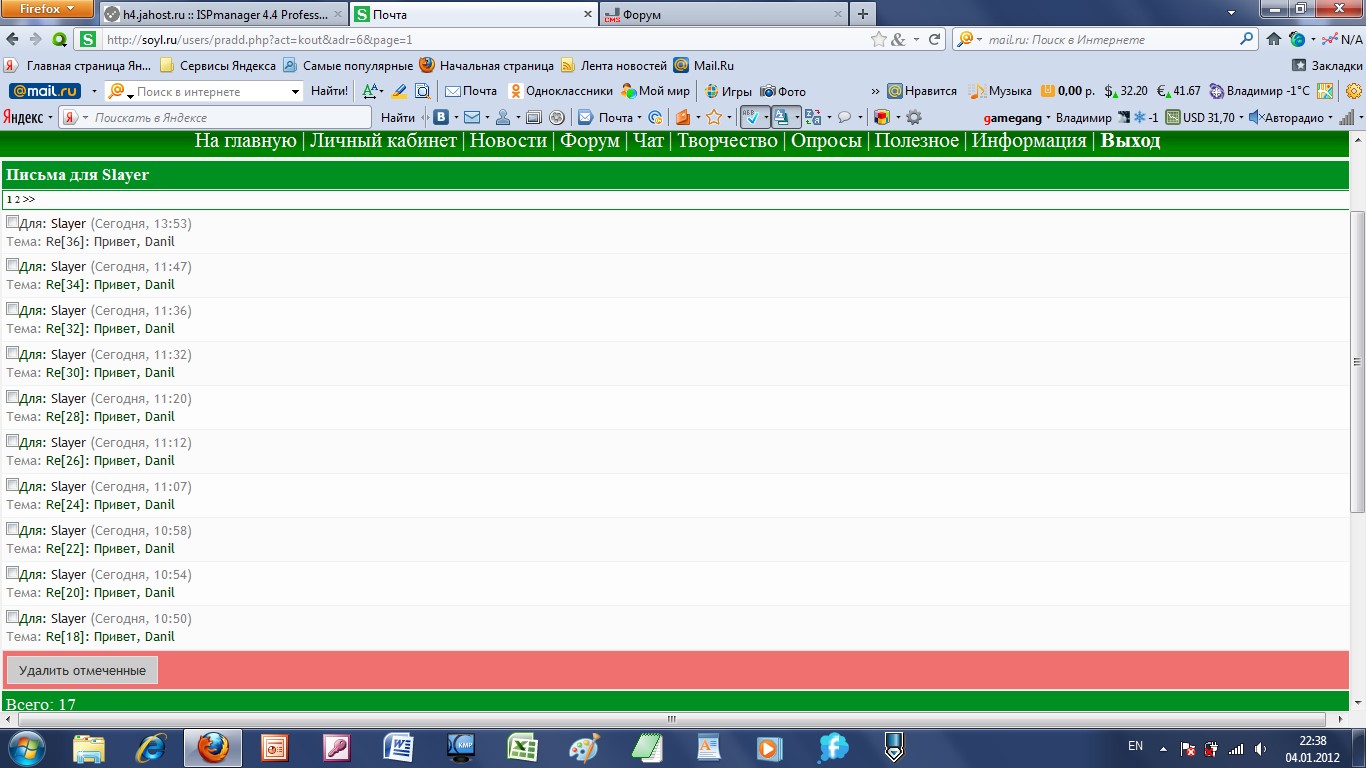Open Microsoft Excel from the taskbar
The image size is (1366, 768).
(x=522, y=747)
